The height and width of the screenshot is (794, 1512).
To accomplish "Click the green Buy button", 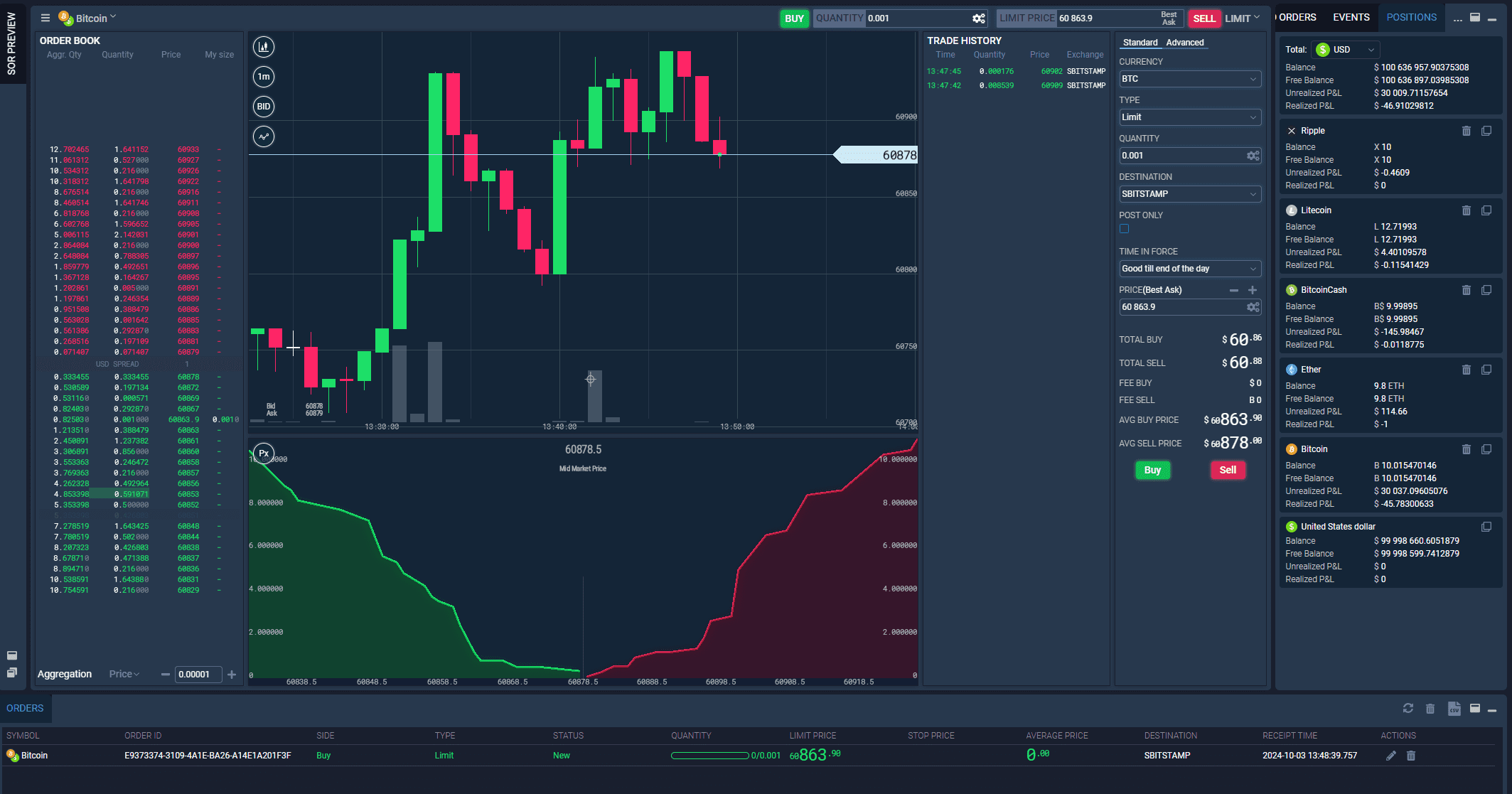I will [x=1152, y=470].
